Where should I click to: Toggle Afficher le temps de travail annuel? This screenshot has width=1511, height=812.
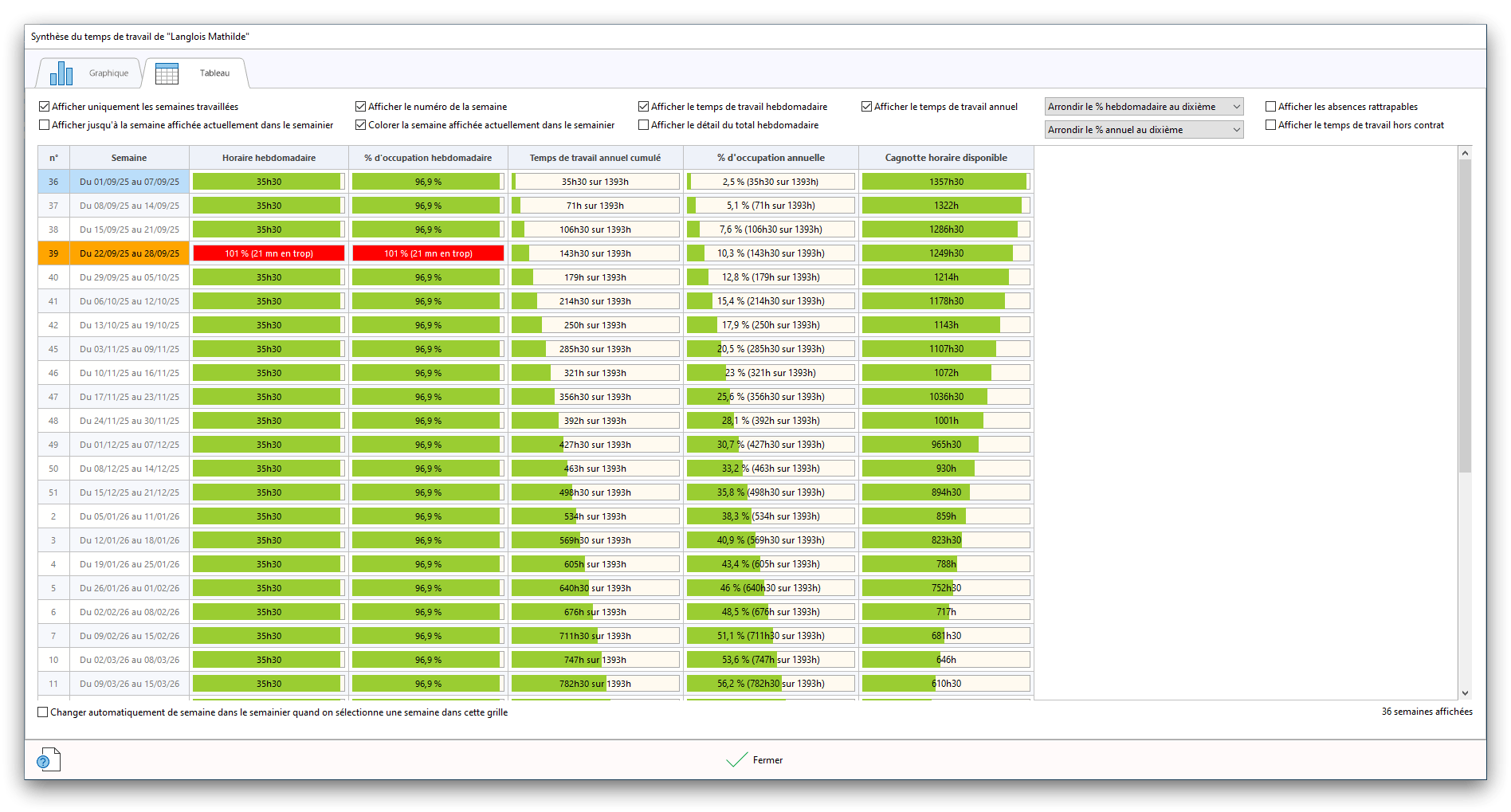coord(867,107)
